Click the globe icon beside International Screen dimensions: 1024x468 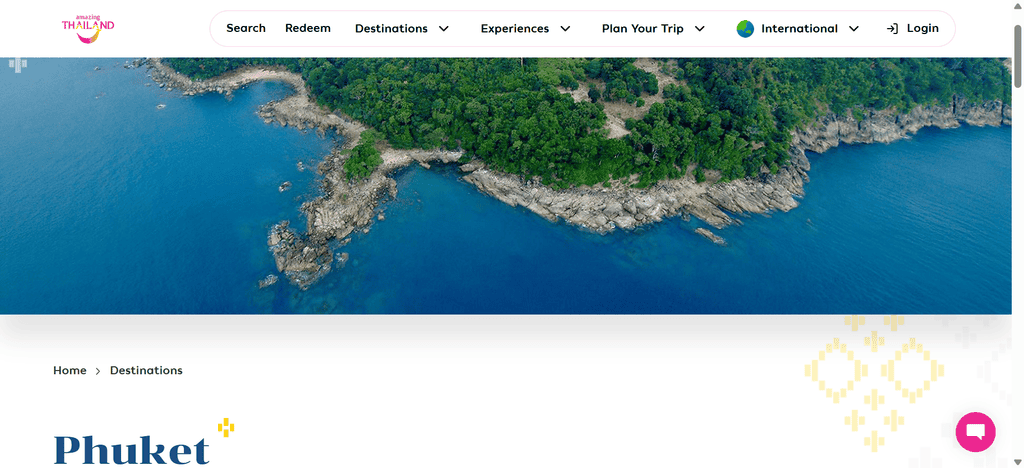click(x=745, y=29)
